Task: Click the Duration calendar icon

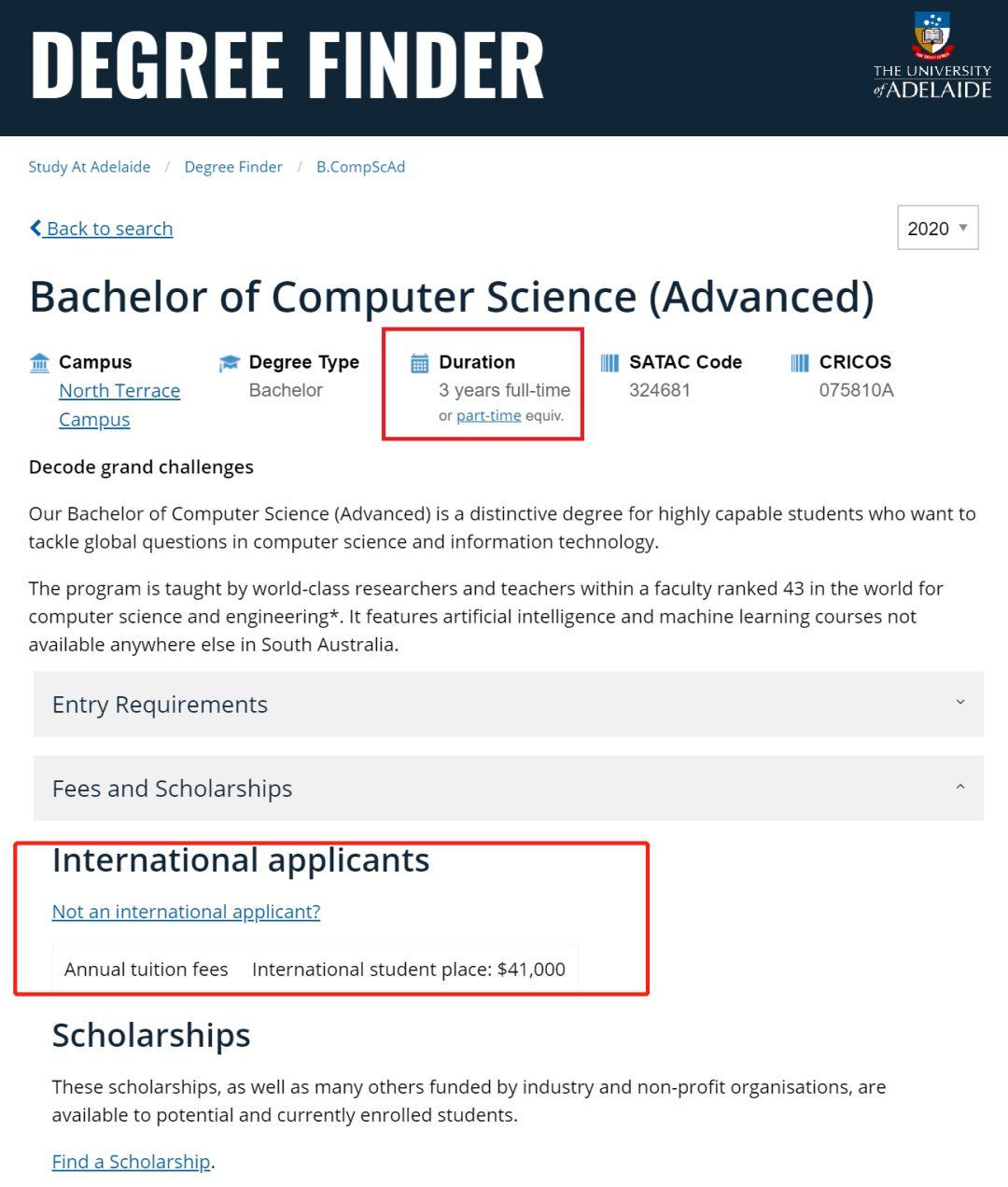Action: [420, 363]
